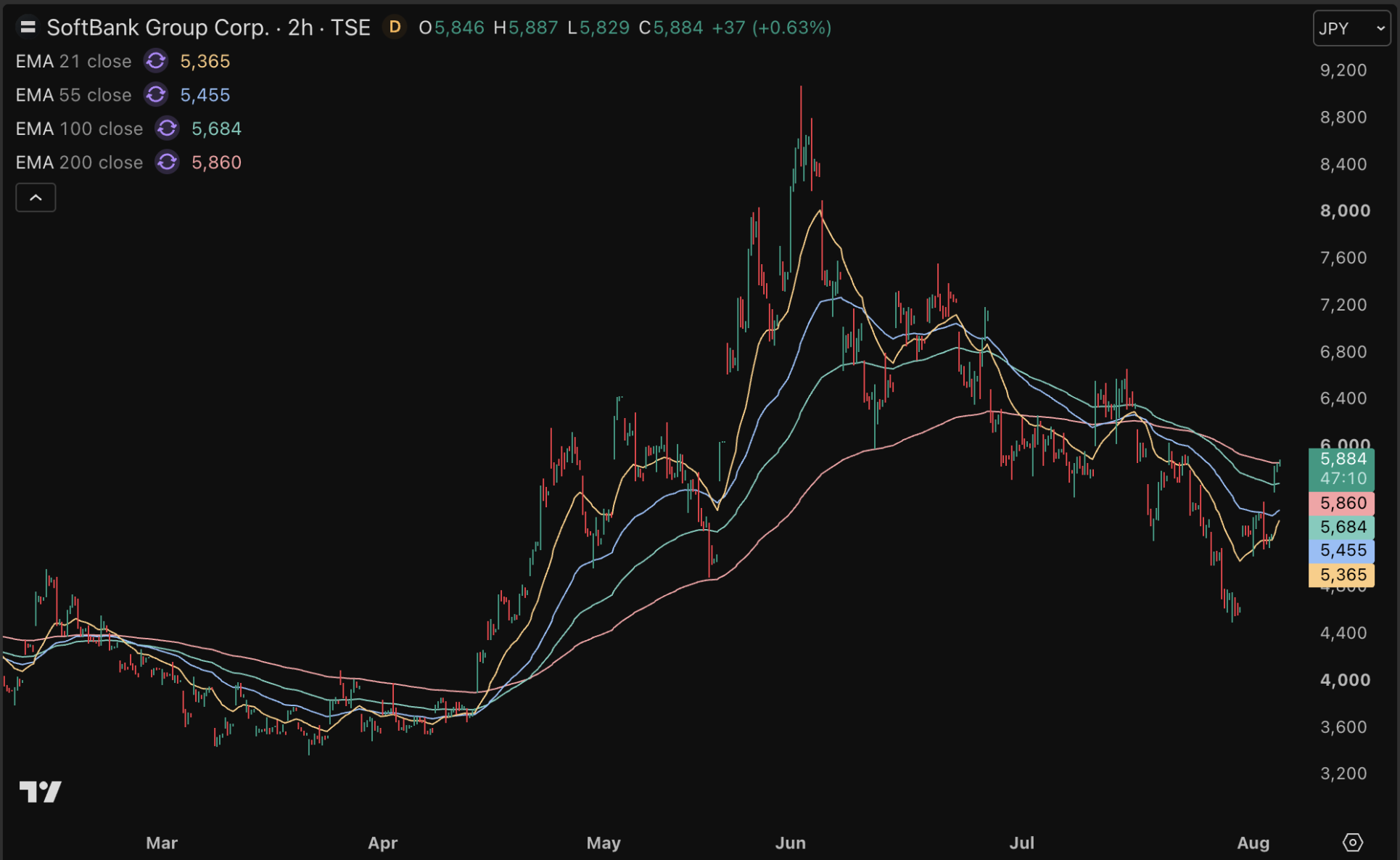Open chart settings via the hexagon gear icon
This screenshot has width=1400, height=860.
click(x=1353, y=842)
